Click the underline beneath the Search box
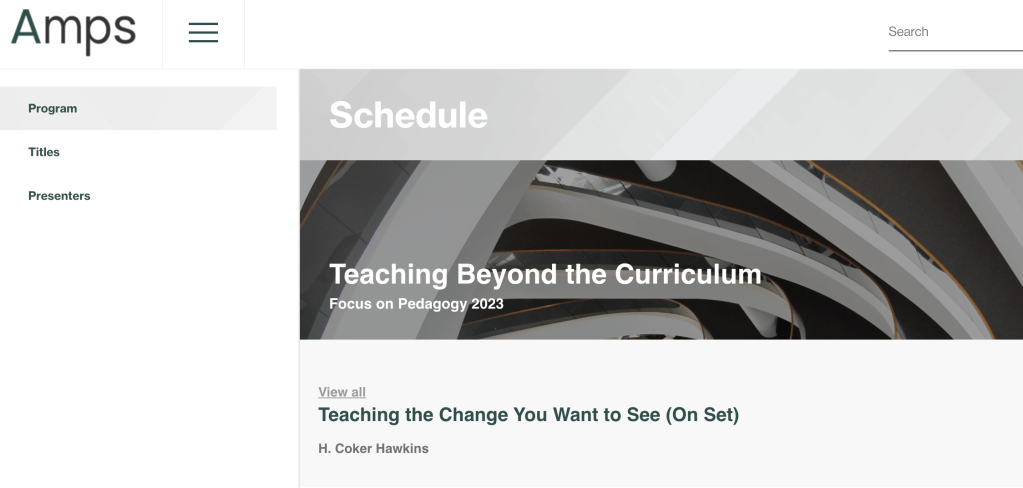The image size is (1023, 488). (955, 50)
